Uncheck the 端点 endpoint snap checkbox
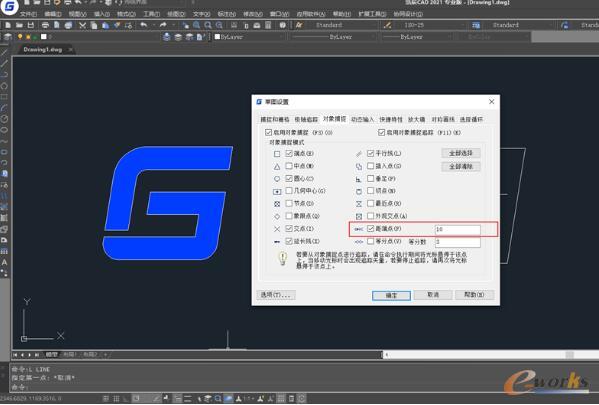The height and width of the screenshot is (405, 599). tap(289, 154)
